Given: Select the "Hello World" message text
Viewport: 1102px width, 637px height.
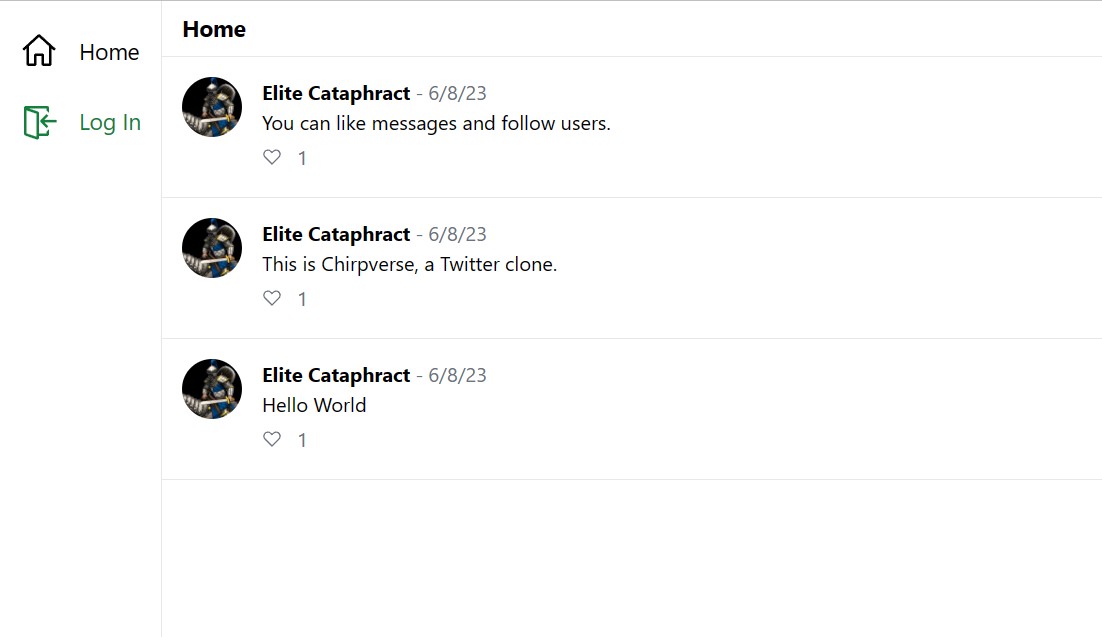Looking at the screenshot, I should [314, 405].
